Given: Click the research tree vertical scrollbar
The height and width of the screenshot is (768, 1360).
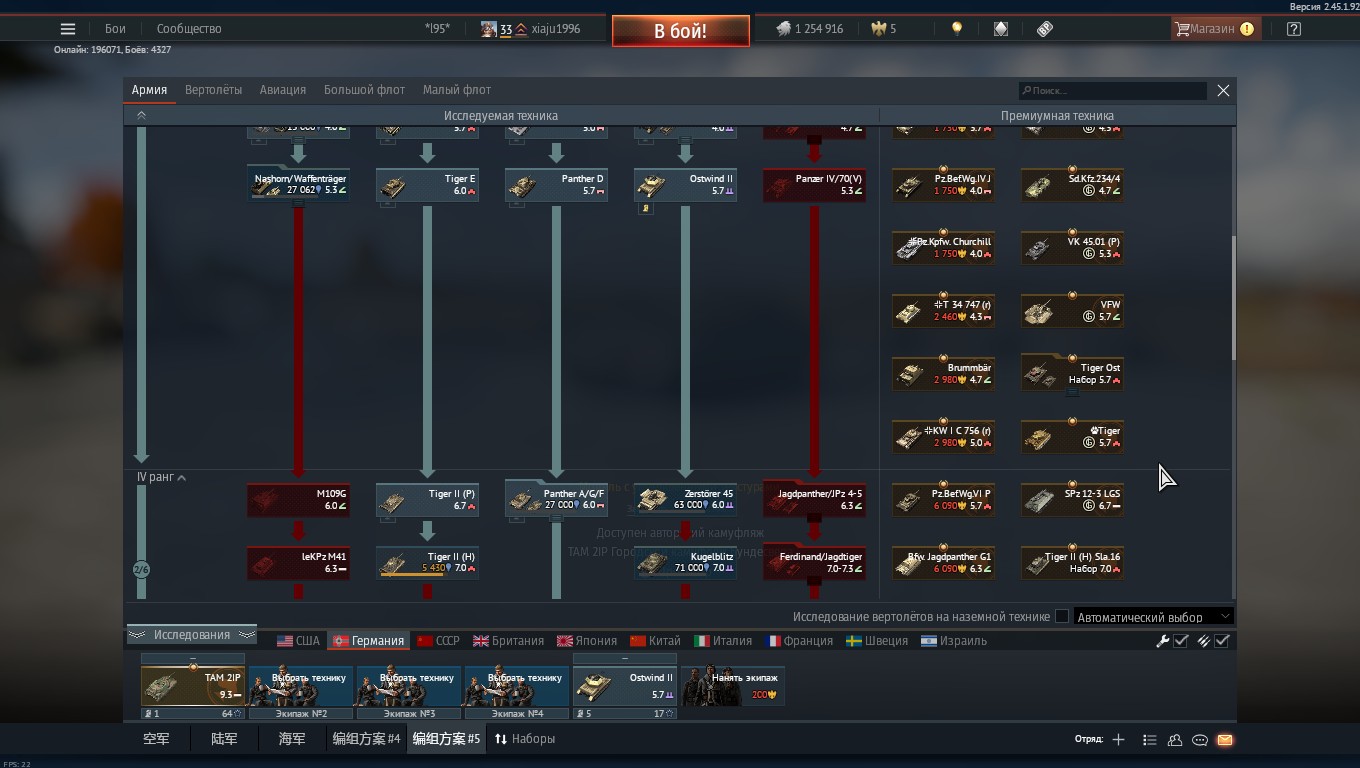Looking at the screenshot, I should tap(1233, 298).
